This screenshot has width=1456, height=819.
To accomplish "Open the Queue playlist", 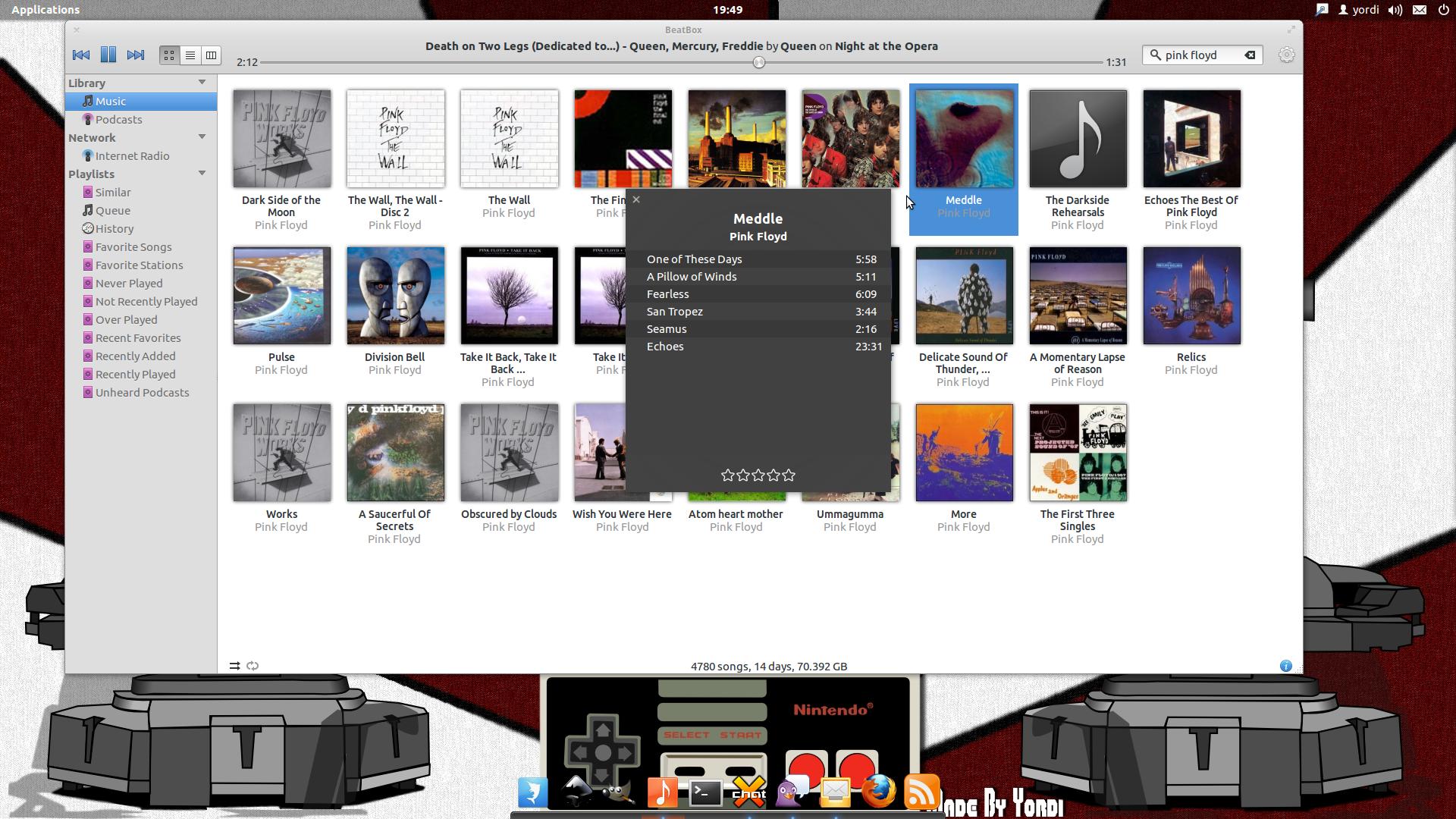I will point(141,210).
